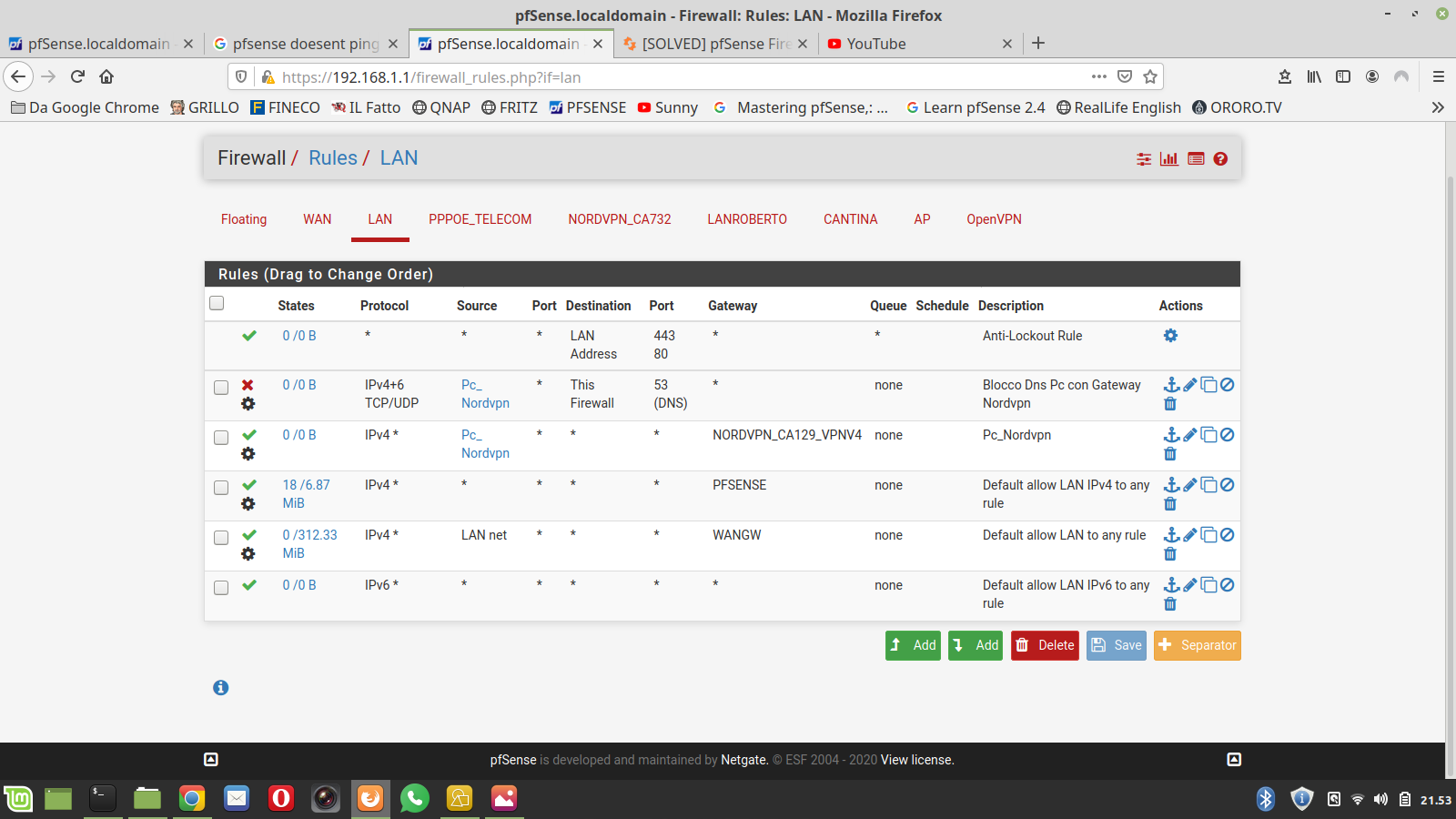Open page actions three-dot menu in URL bar
Viewport: 1456px width, 819px height.
pos(1099,76)
